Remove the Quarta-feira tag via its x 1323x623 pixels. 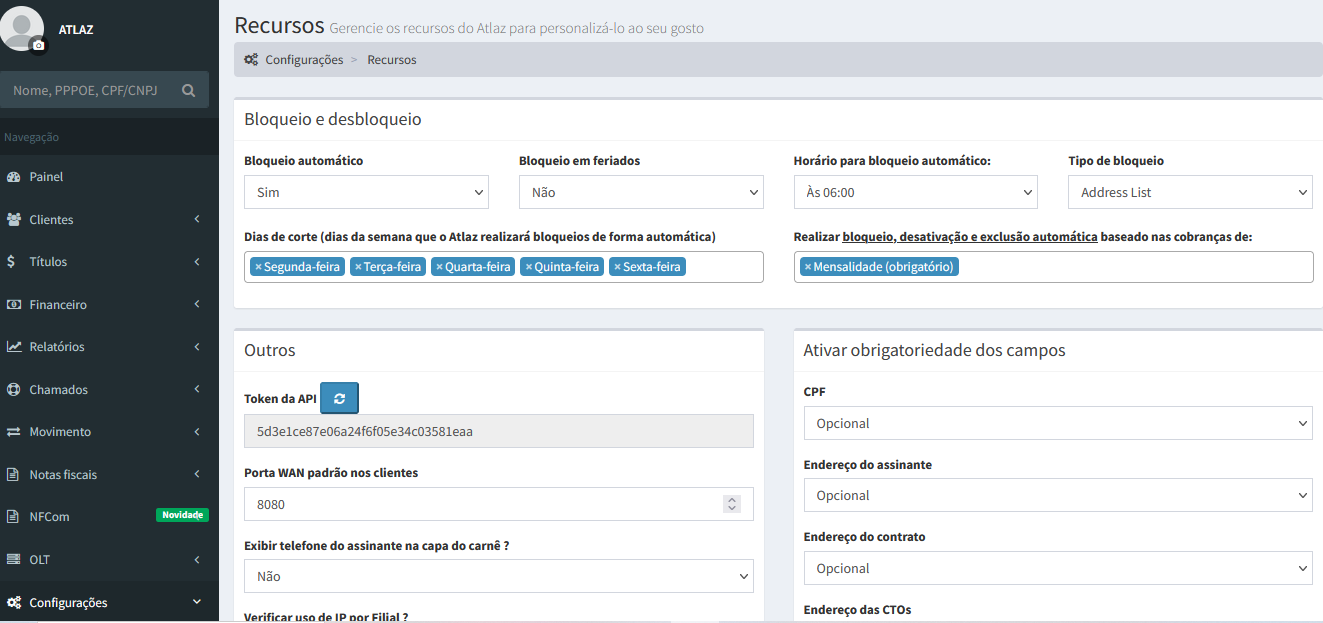[x=439, y=267]
